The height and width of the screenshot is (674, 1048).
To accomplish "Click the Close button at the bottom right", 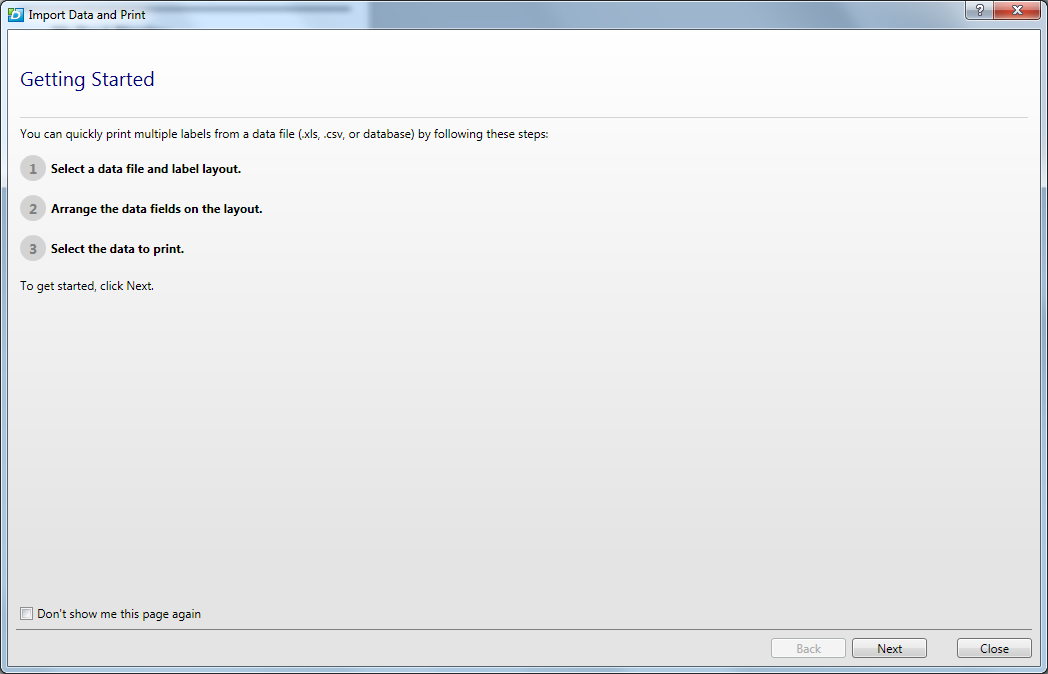I will coord(994,649).
